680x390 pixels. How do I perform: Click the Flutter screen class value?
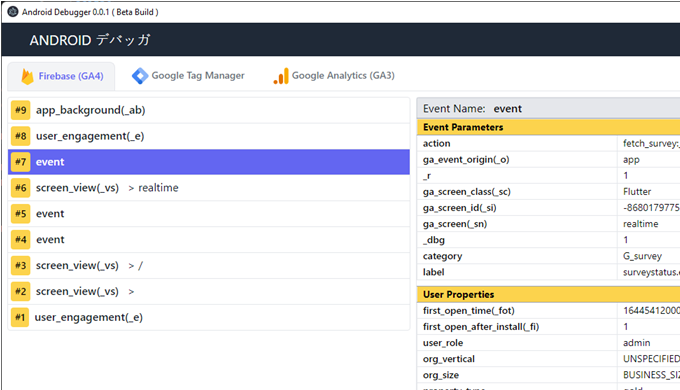pos(637,192)
